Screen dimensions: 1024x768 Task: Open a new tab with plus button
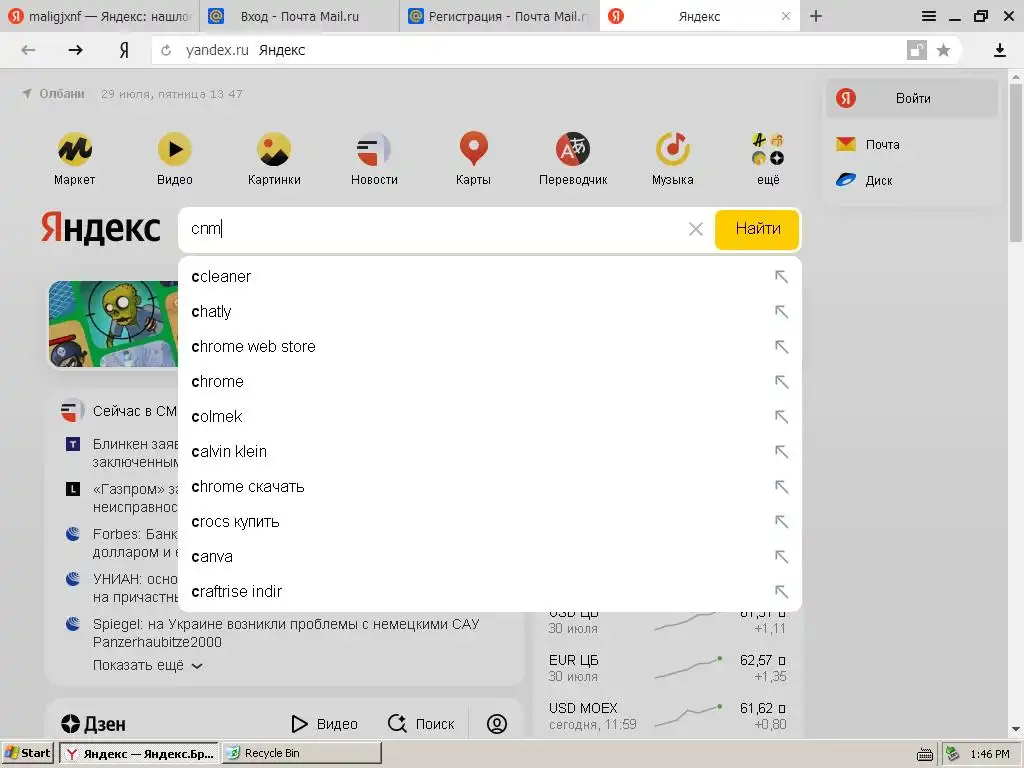pos(816,16)
